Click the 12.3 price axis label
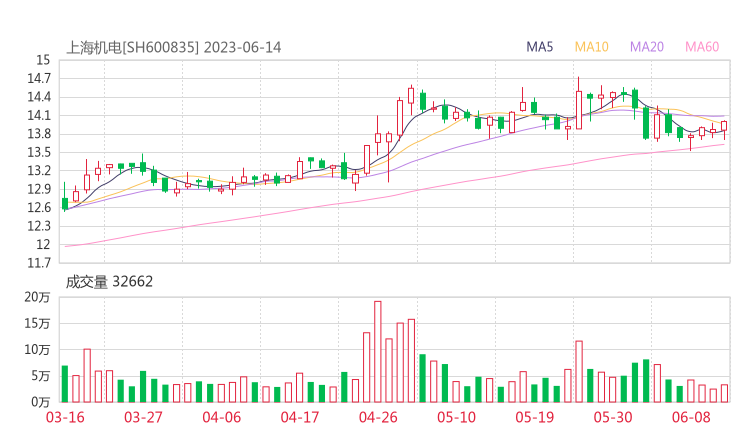This screenshot has height=440, width=740. [x=39, y=226]
